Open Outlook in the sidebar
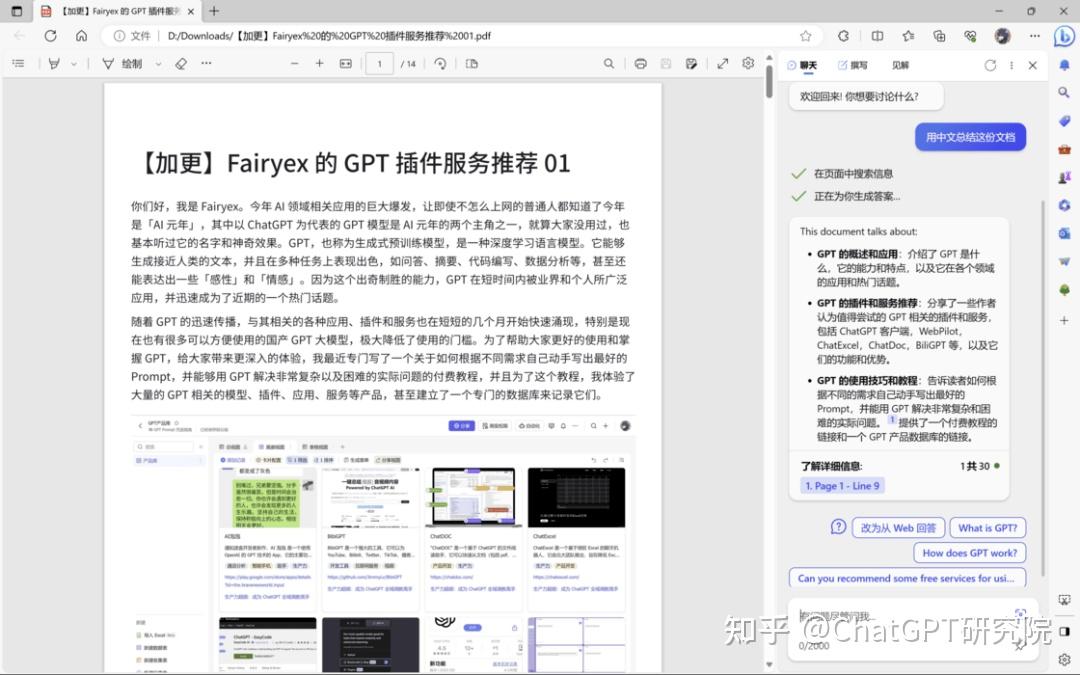The height and width of the screenshot is (675, 1080). click(x=1064, y=233)
